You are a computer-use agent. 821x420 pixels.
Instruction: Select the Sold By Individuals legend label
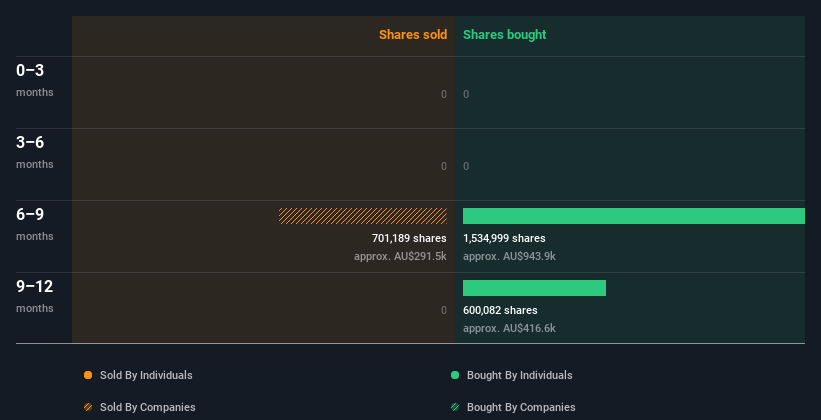pyautogui.click(x=146, y=375)
